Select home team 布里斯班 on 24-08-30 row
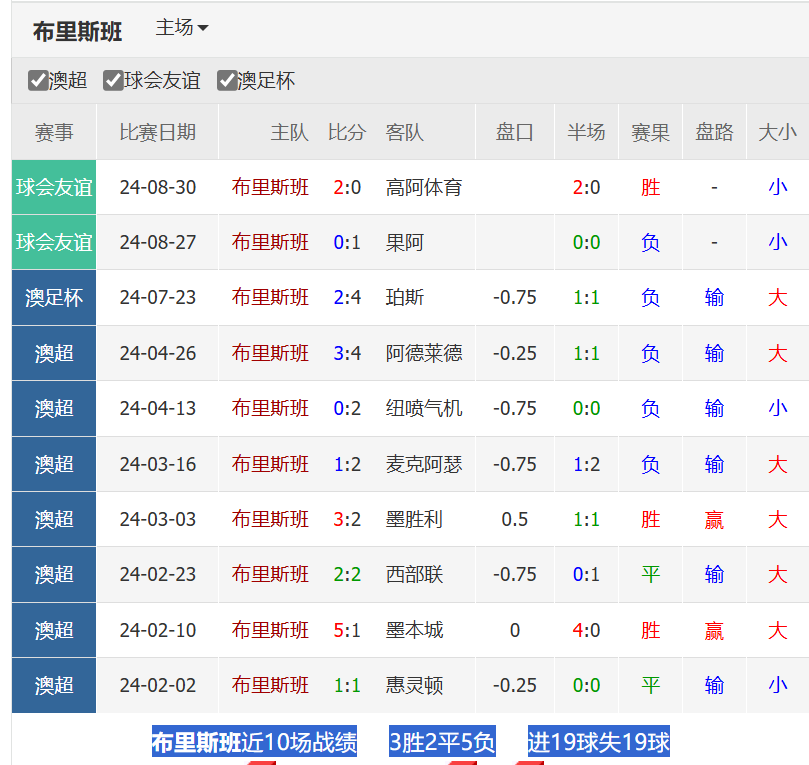This screenshot has height=765, width=809. (x=270, y=187)
